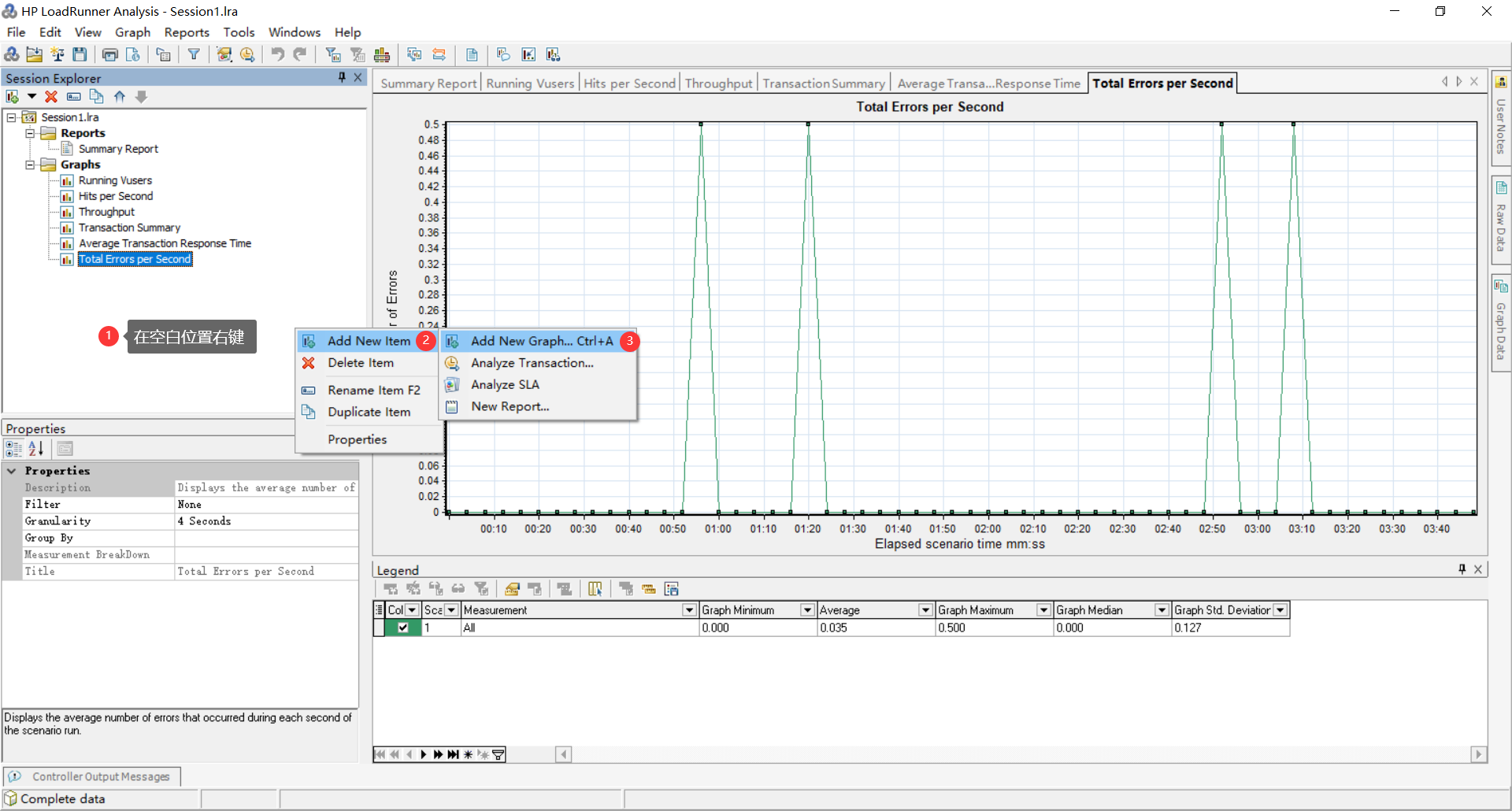Toggle the checkbox in the All measurement row
Screen dimensions: 1512x811
403,628
